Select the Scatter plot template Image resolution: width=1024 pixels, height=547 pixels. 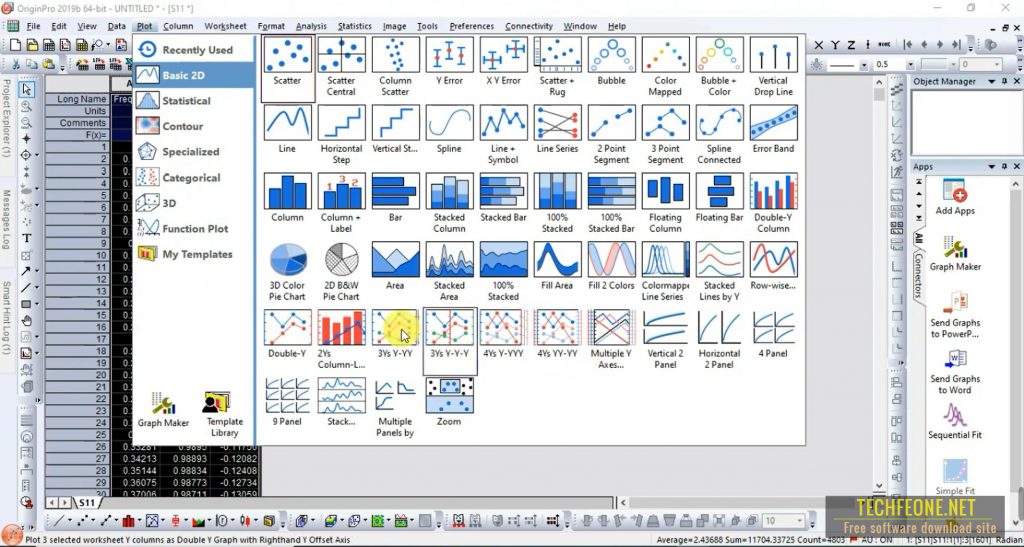click(x=287, y=63)
